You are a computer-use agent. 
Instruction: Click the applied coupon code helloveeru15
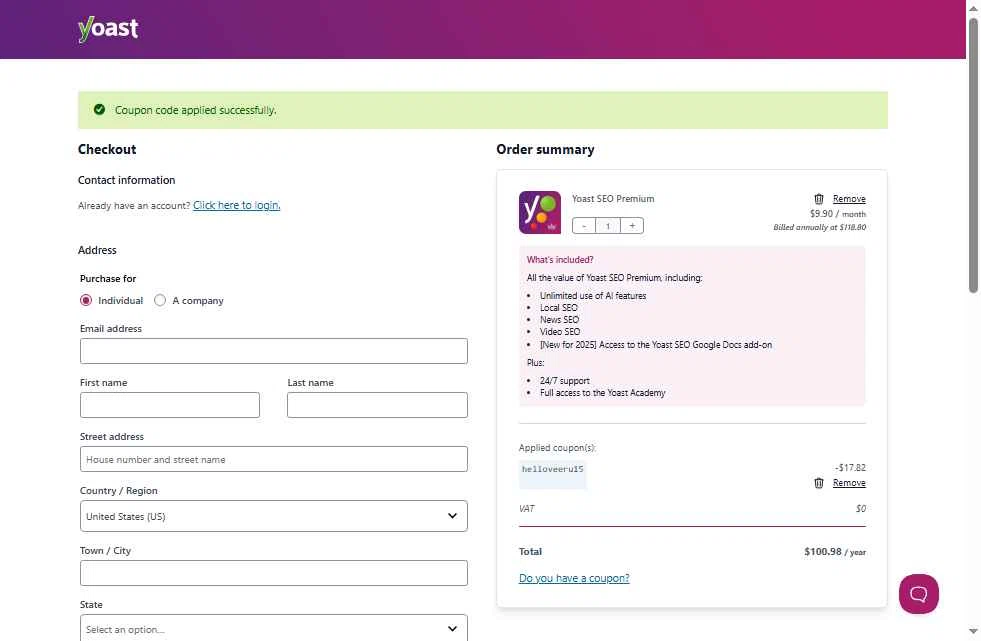click(552, 469)
